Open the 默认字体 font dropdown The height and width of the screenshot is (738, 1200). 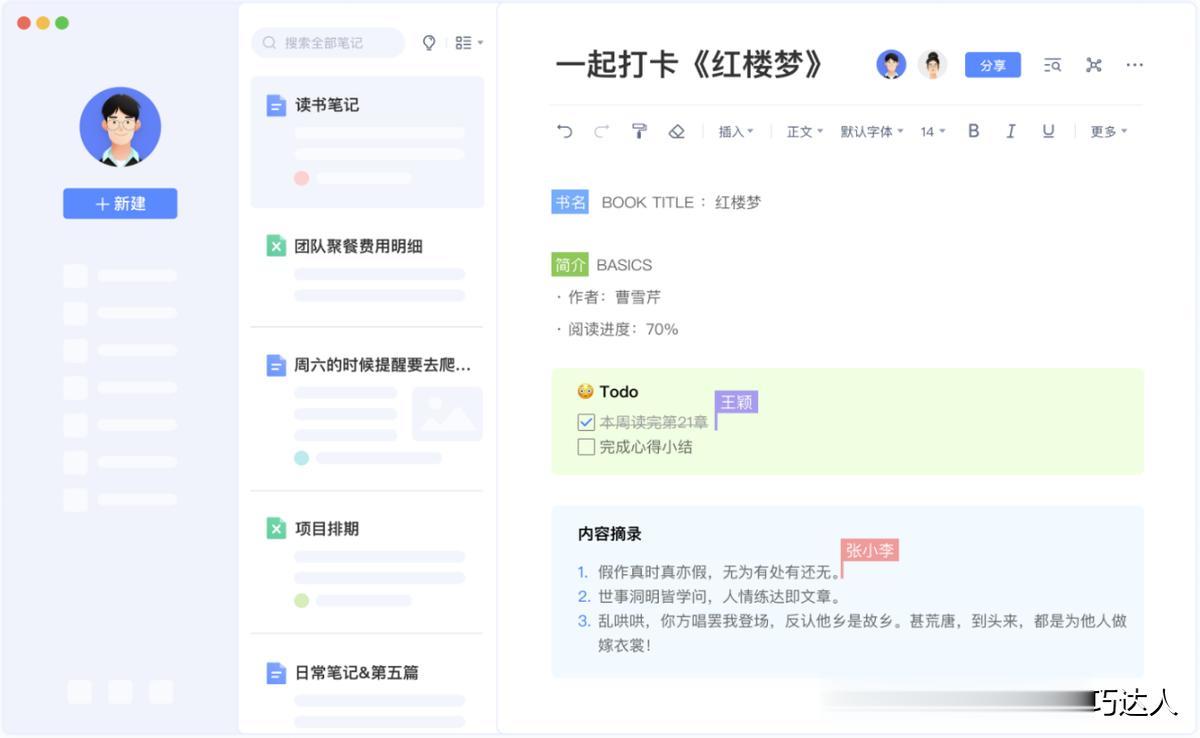871,132
